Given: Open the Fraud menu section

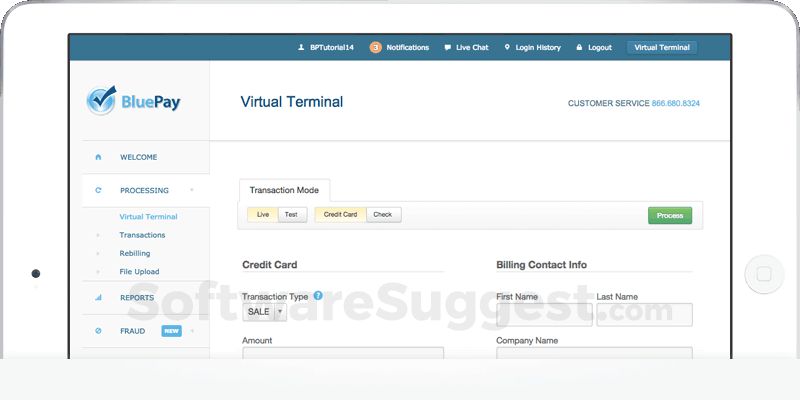Looking at the screenshot, I should point(133,331).
